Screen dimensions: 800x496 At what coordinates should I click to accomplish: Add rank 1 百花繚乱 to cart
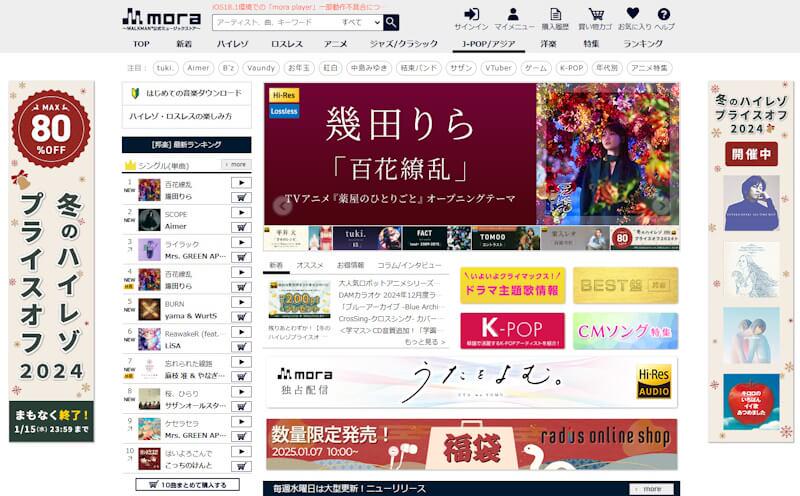pyautogui.click(x=241, y=197)
